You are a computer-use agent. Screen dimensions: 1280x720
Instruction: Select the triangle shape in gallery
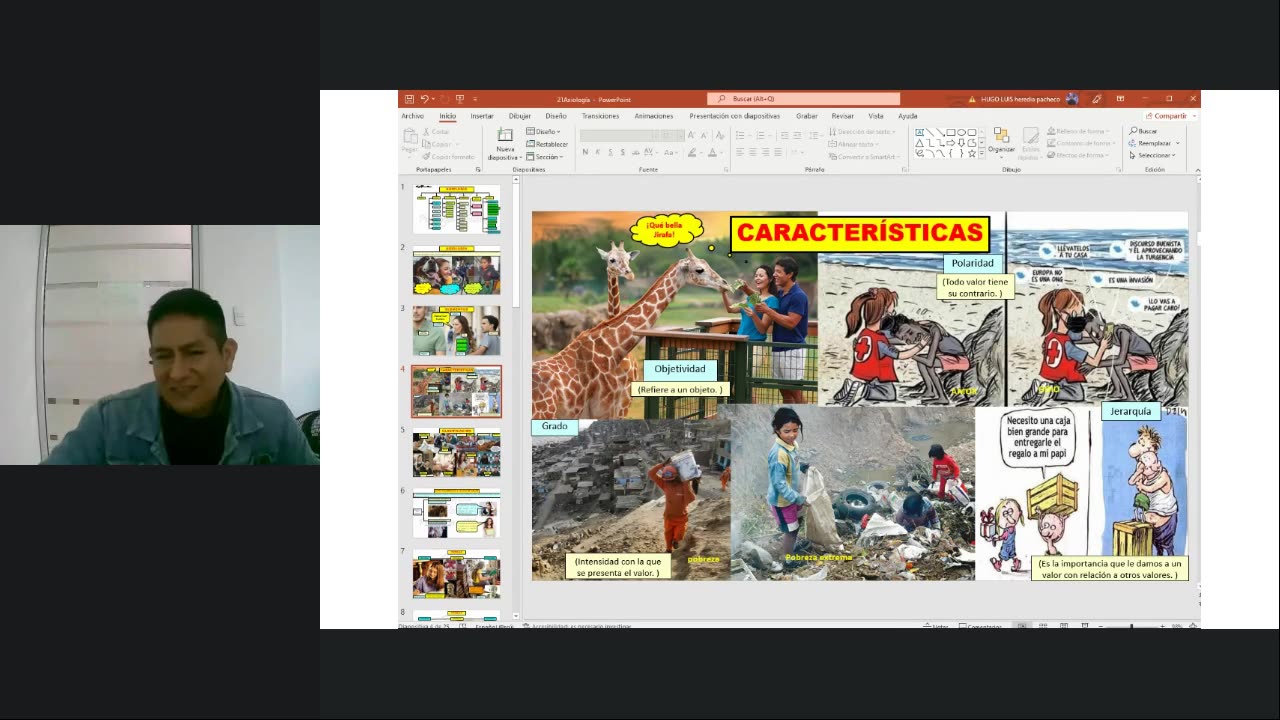point(919,143)
